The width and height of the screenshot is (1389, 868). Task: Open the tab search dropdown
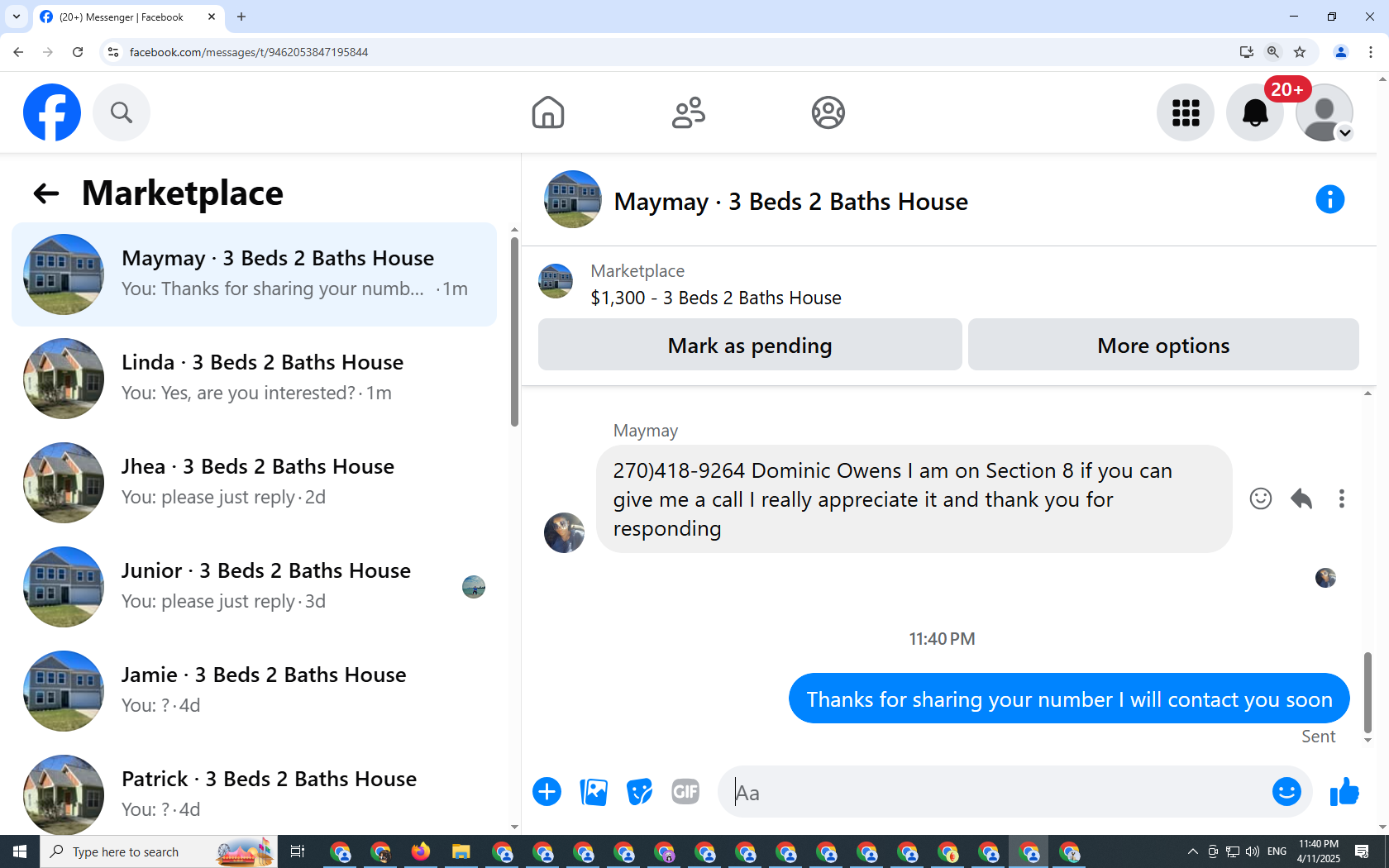pyautogui.click(x=17, y=17)
